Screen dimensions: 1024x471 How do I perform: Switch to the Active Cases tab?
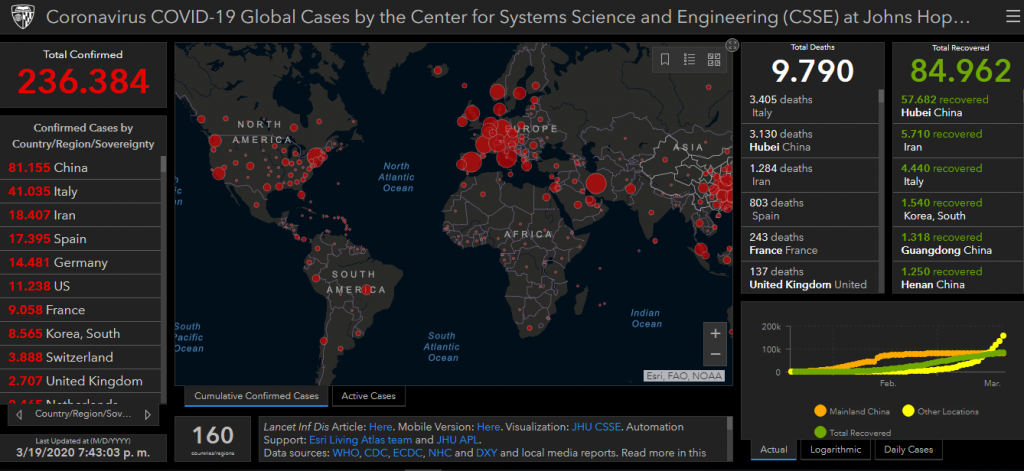(369, 397)
